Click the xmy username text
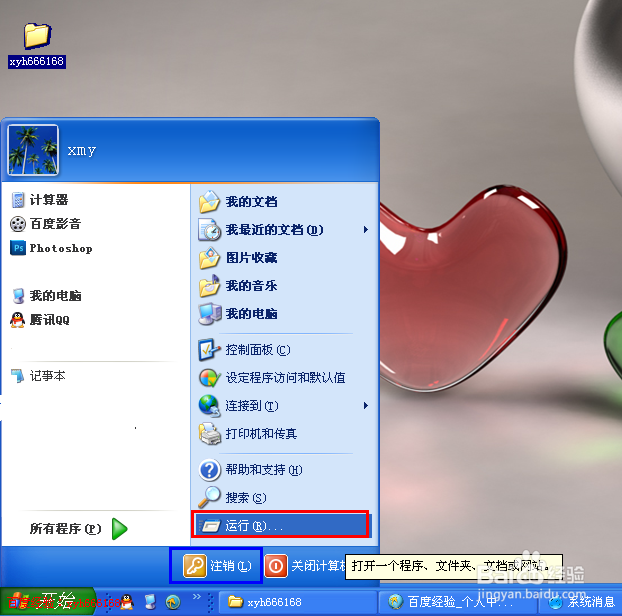 [82, 151]
